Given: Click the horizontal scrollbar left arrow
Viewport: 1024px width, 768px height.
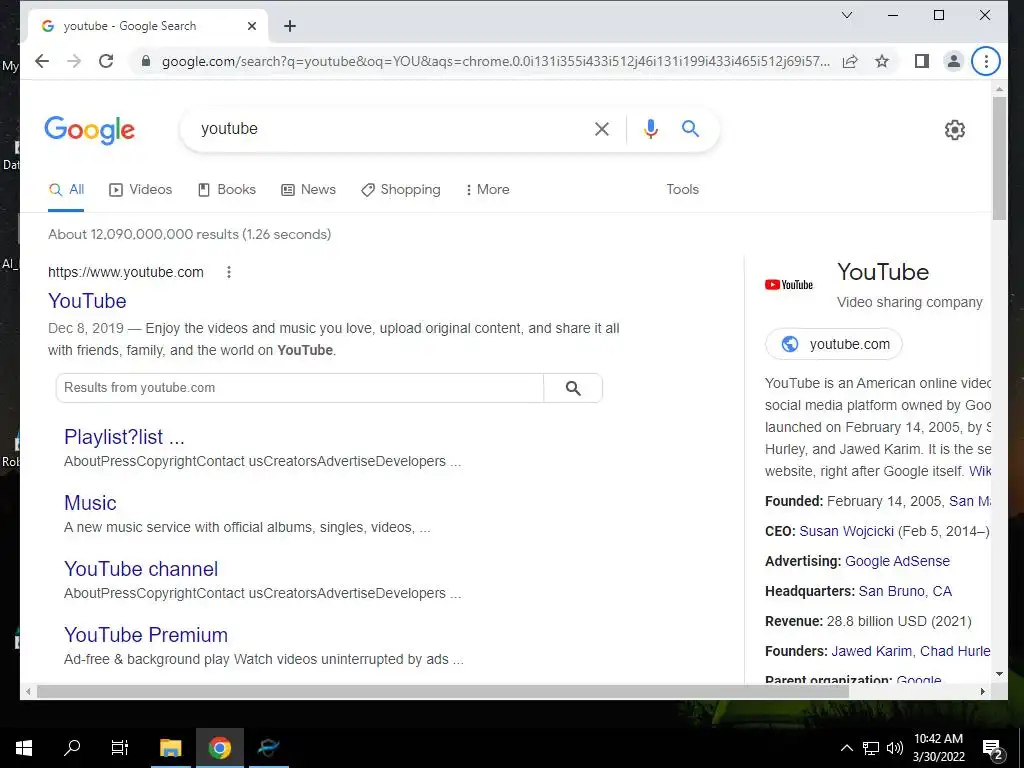Looking at the screenshot, I should 28,692.
